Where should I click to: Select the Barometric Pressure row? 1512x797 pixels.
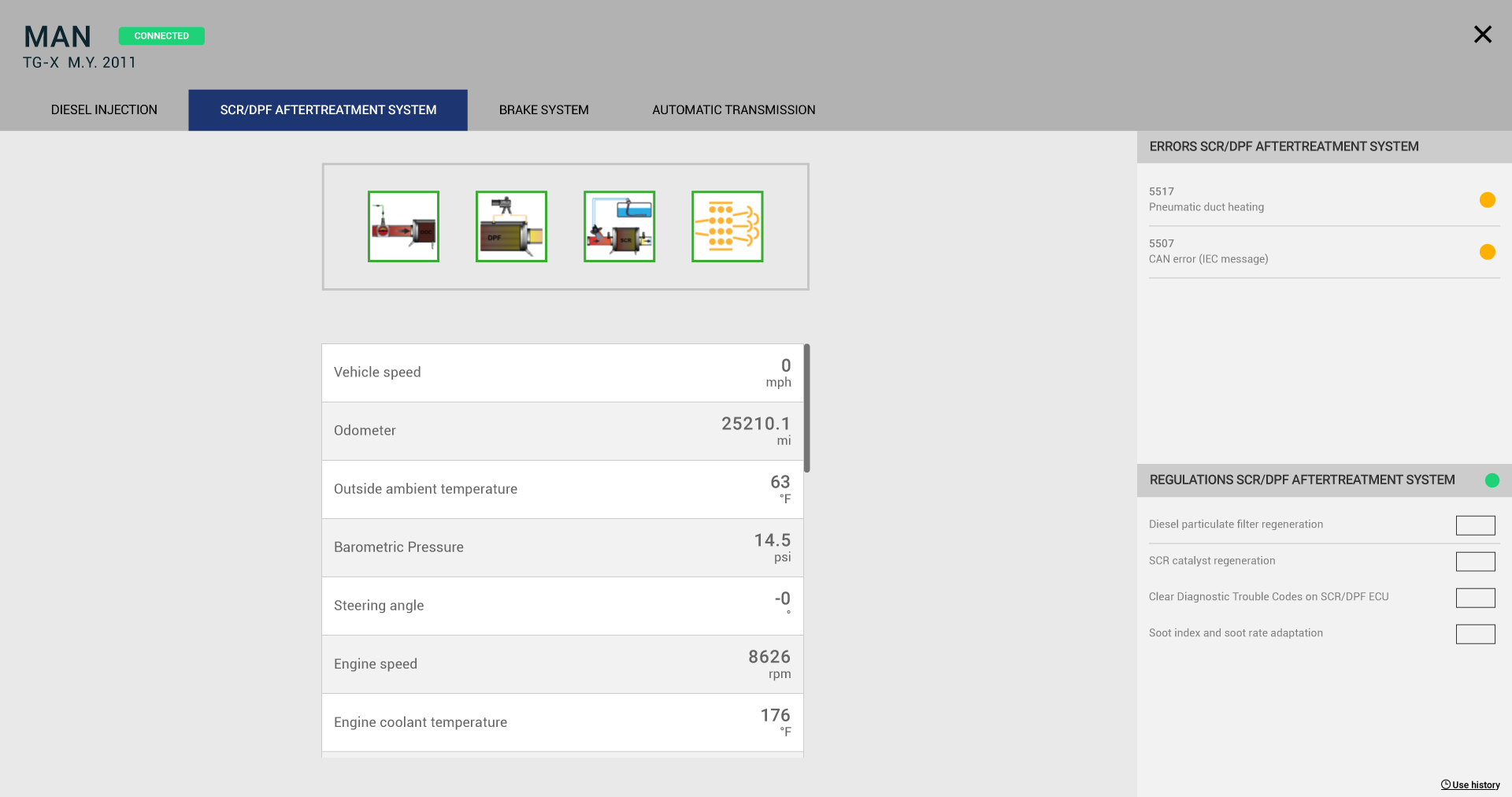pyautogui.click(x=562, y=548)
